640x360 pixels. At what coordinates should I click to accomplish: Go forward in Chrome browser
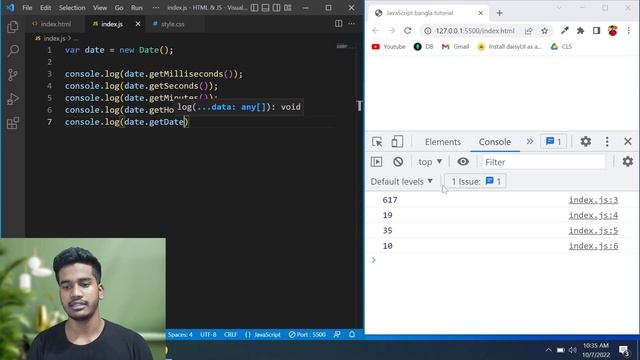pos(391,31)
